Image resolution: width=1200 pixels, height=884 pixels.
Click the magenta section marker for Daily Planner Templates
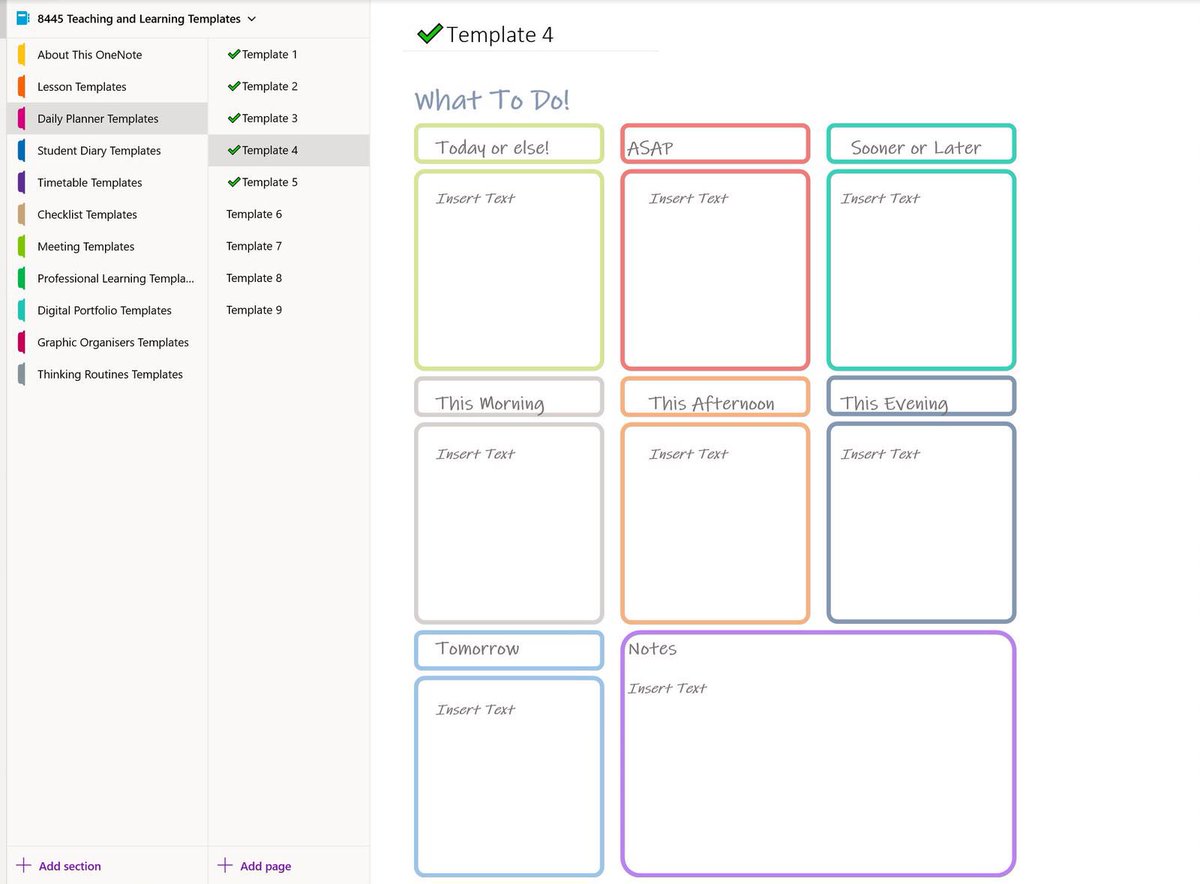21,119
